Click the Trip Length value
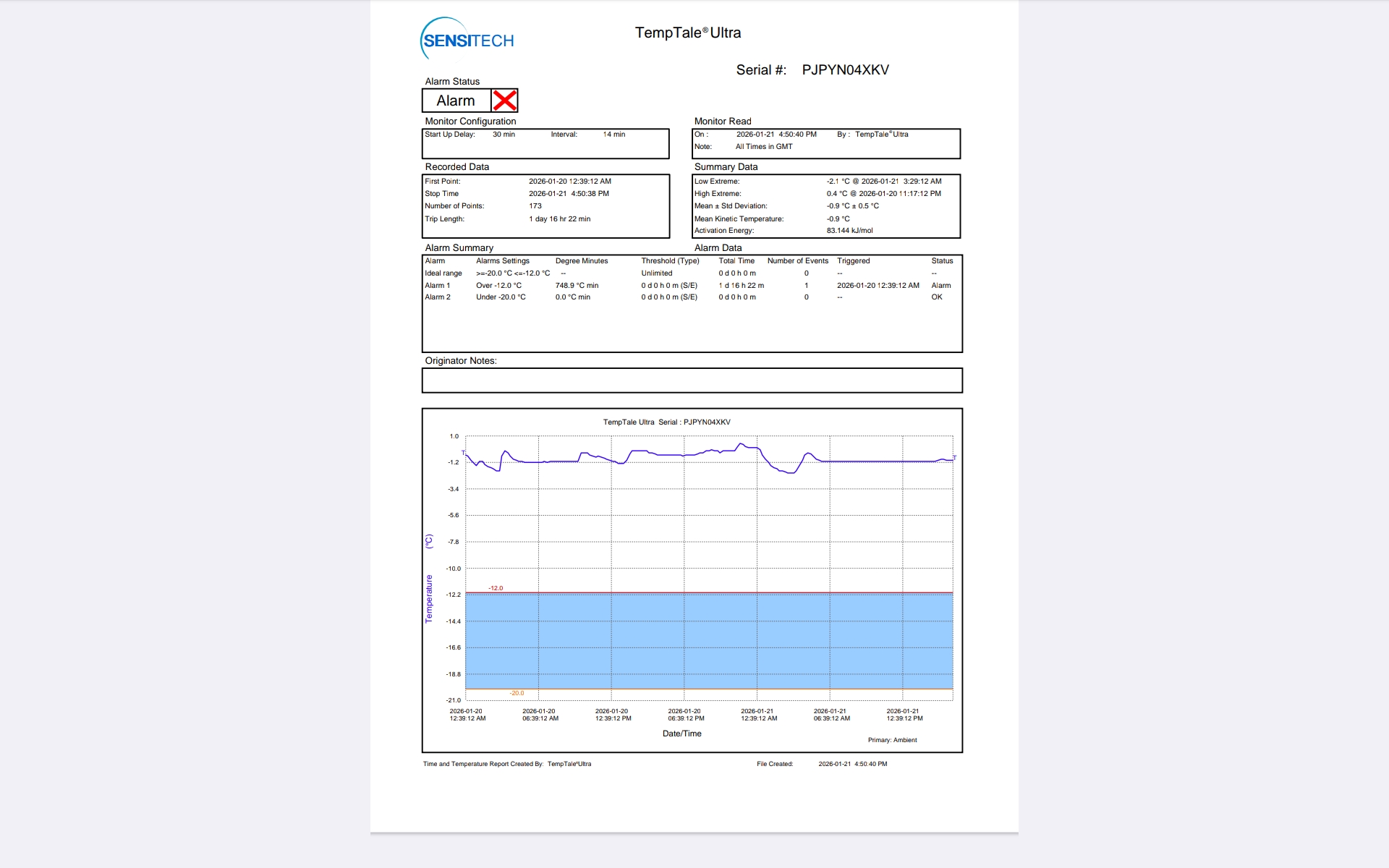This screenshot has width=1389, height=868. pos(559,219)
